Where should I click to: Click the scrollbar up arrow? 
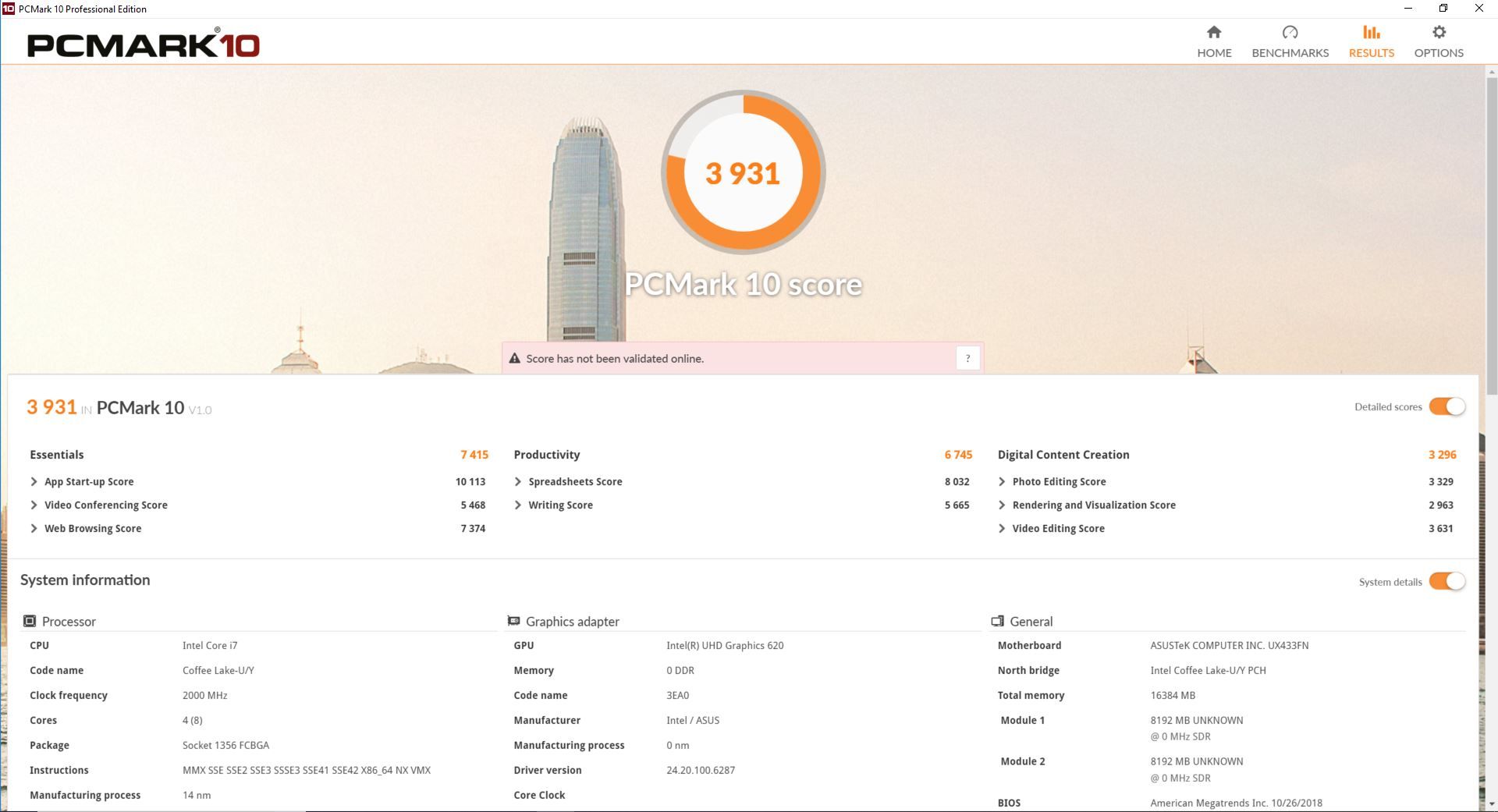(x=1491, y=73)
